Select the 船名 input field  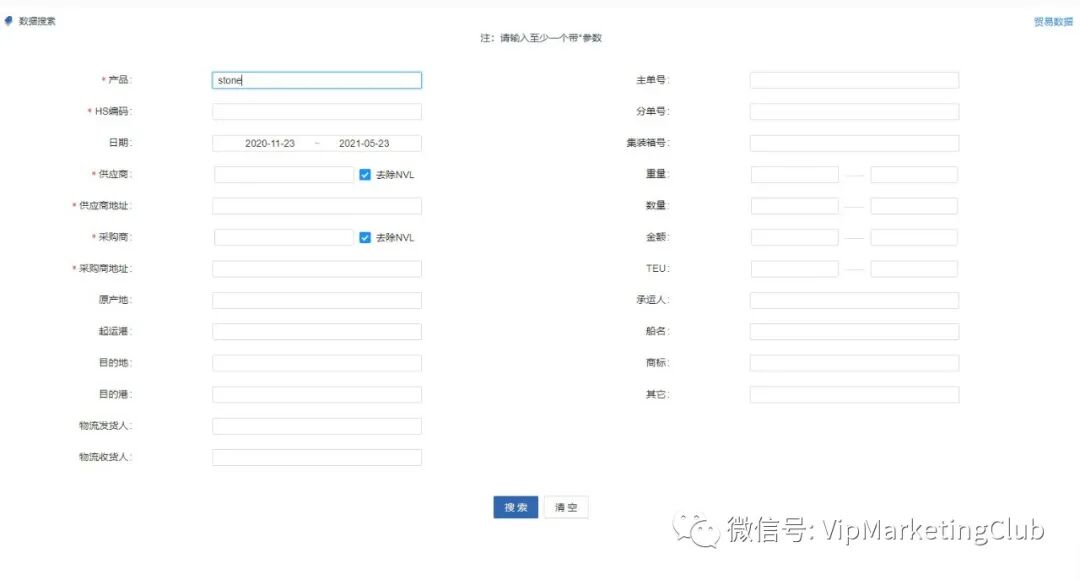click(853, 331)
